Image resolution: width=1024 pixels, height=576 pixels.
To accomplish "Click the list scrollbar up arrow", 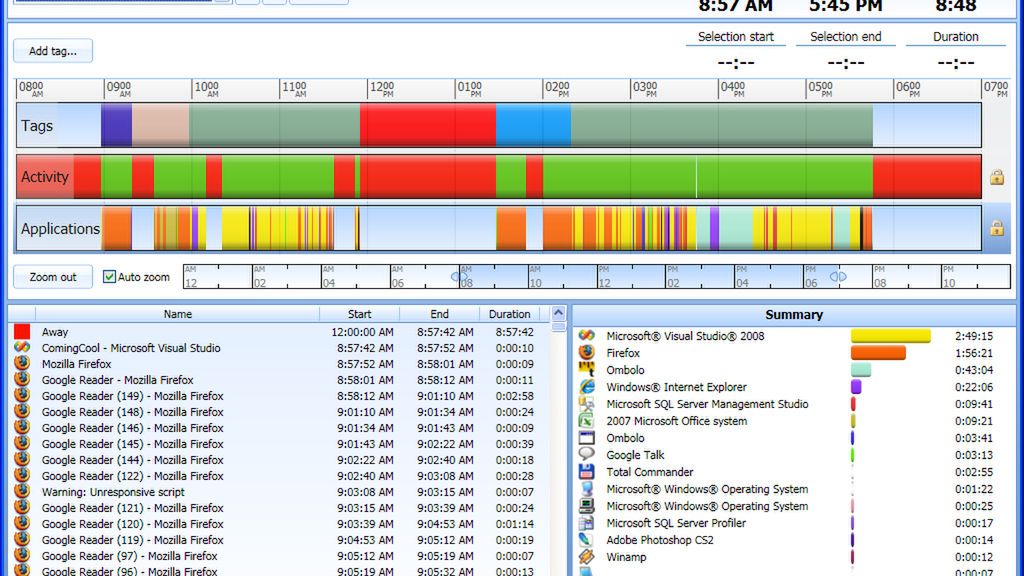I will click(x=558, y=313).
